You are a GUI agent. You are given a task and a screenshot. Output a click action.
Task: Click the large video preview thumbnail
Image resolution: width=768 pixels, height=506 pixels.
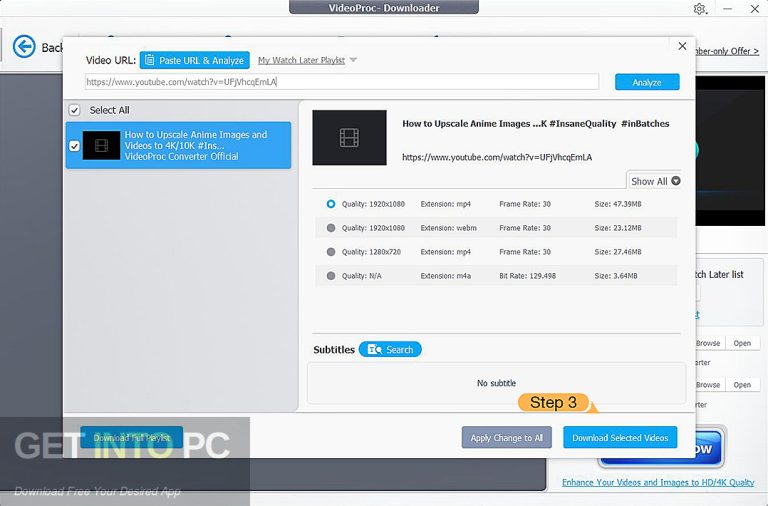point(349,138)
